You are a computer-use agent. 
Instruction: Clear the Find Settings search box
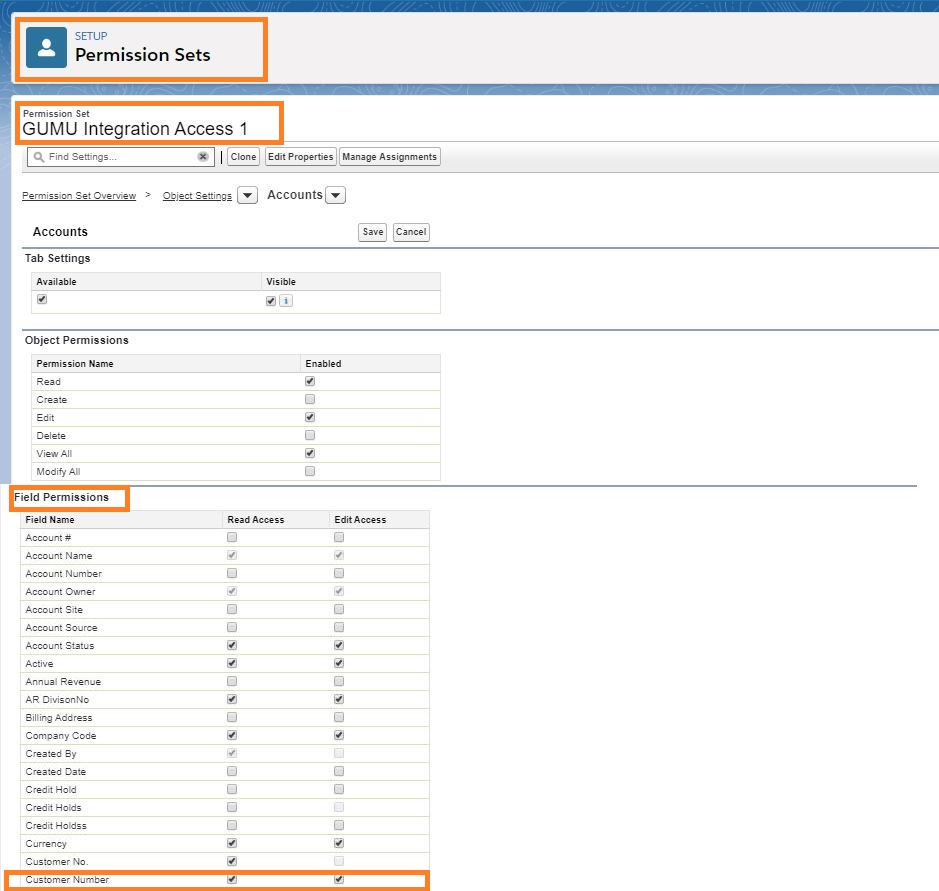(203, 156)
